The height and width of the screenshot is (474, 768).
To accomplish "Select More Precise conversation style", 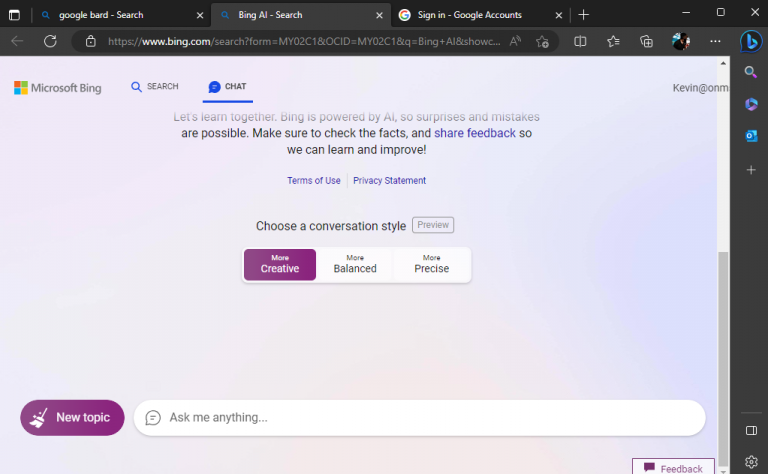I will (x=432, y=264).
